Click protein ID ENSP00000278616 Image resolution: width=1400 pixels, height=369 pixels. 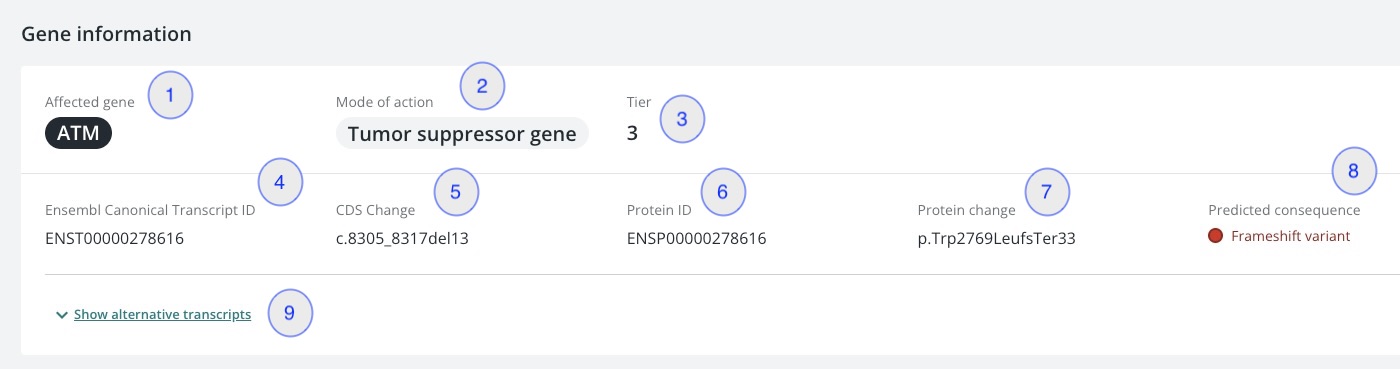(697, 239)
